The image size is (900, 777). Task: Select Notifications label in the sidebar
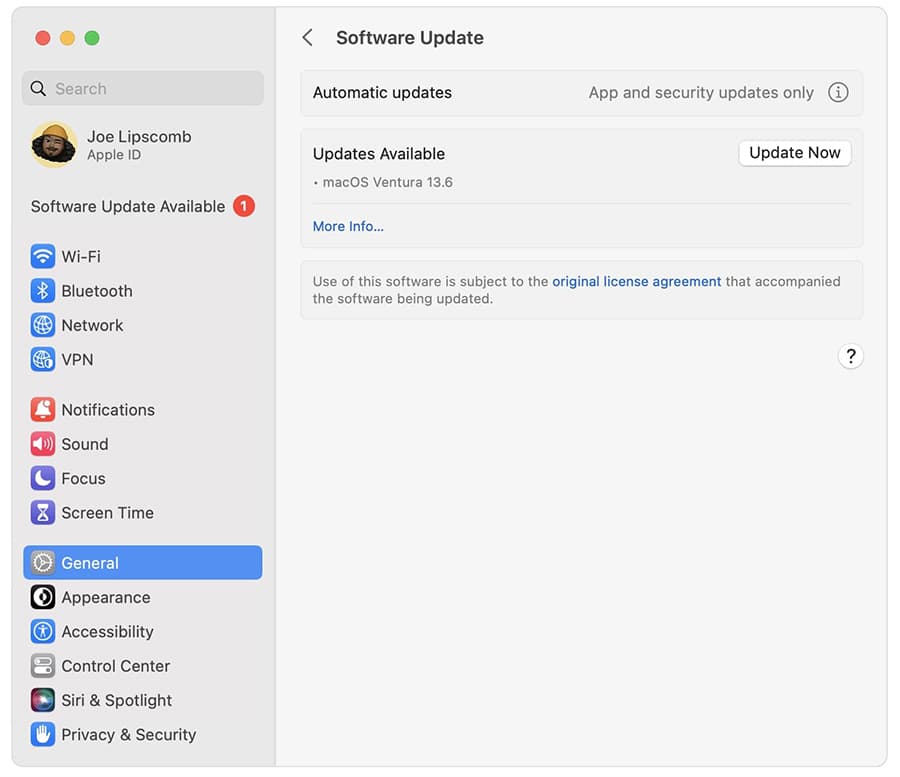coord(108,410)
